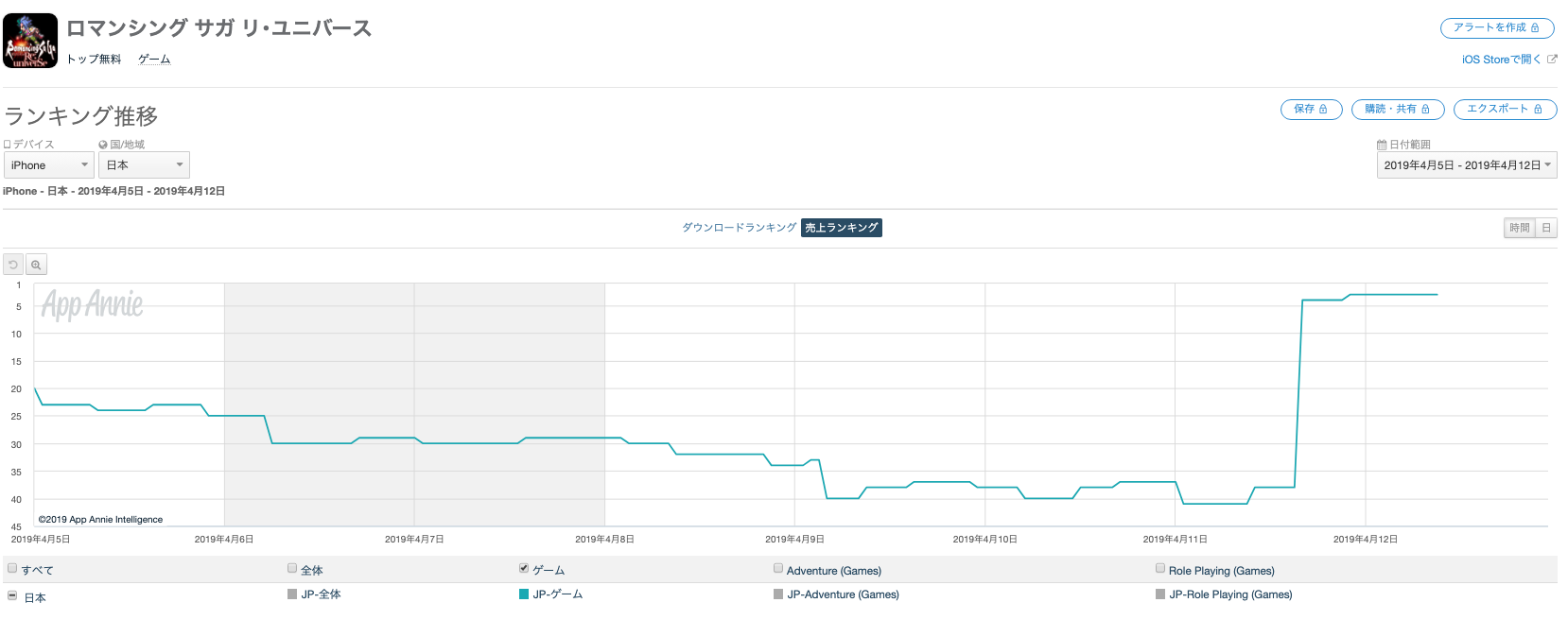Click the トップ無料 label under title
The width and height of the screenshot is (1568, 637).
pos(94,60)
